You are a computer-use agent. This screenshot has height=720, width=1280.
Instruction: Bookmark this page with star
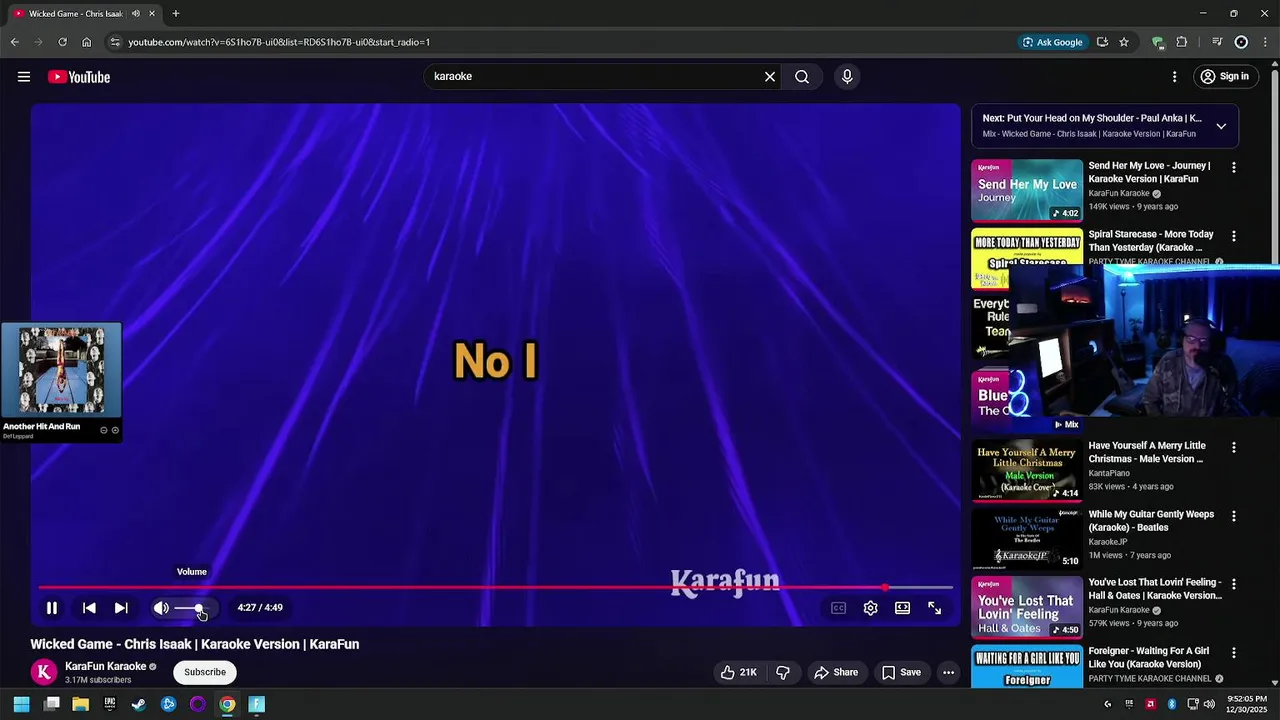pos(1124,42)
